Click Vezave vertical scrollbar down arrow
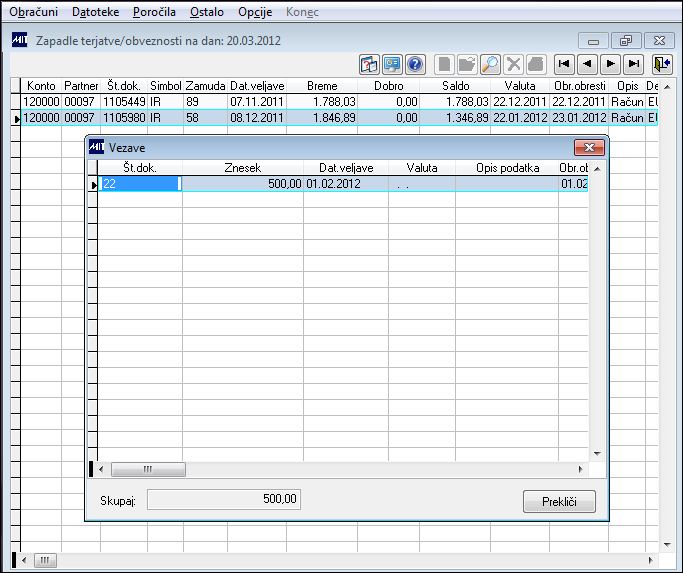Image resolution: width=683 pixels, height=573 pixels. point(597,454)
